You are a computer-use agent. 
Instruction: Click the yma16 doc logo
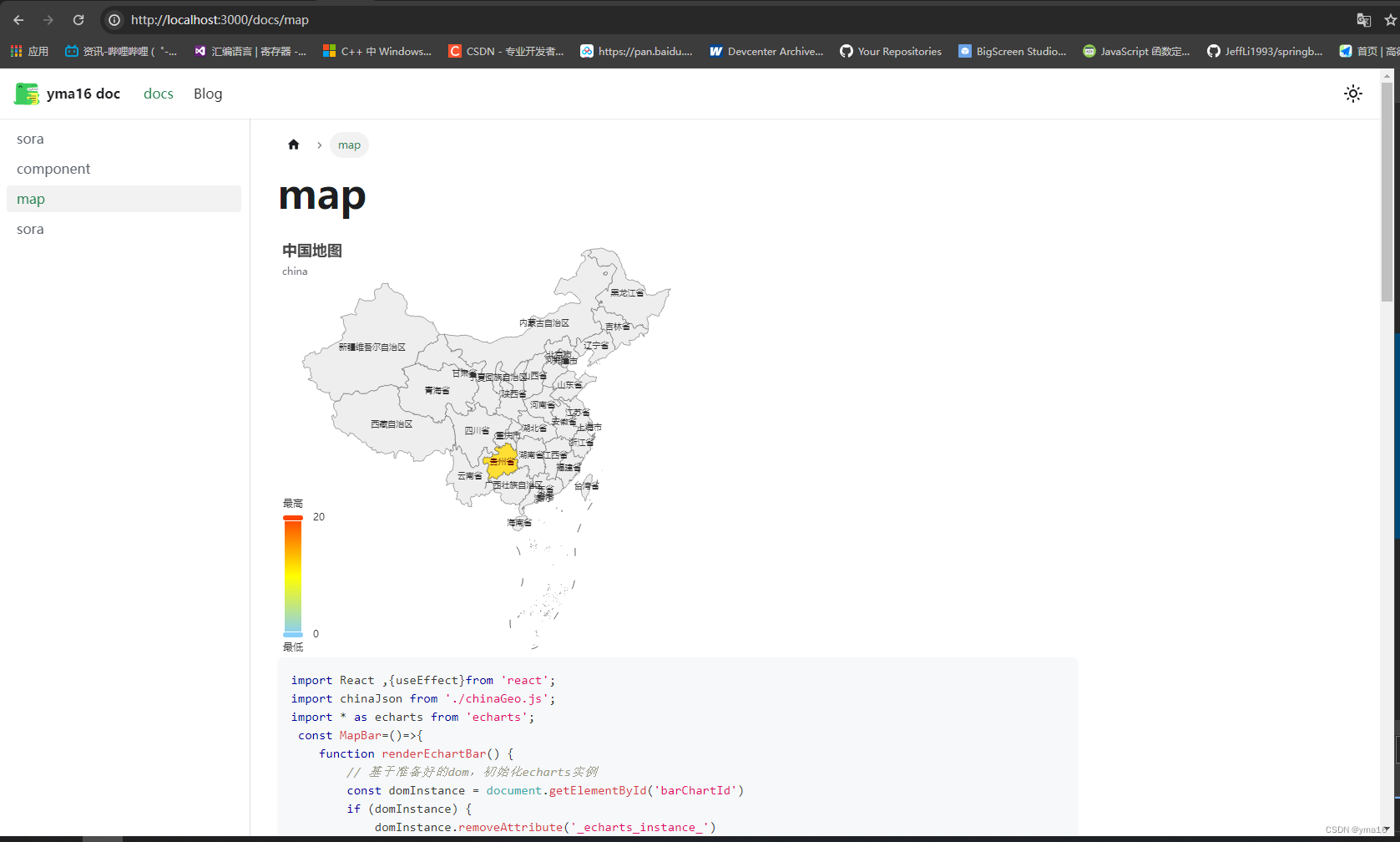(68, 94)
